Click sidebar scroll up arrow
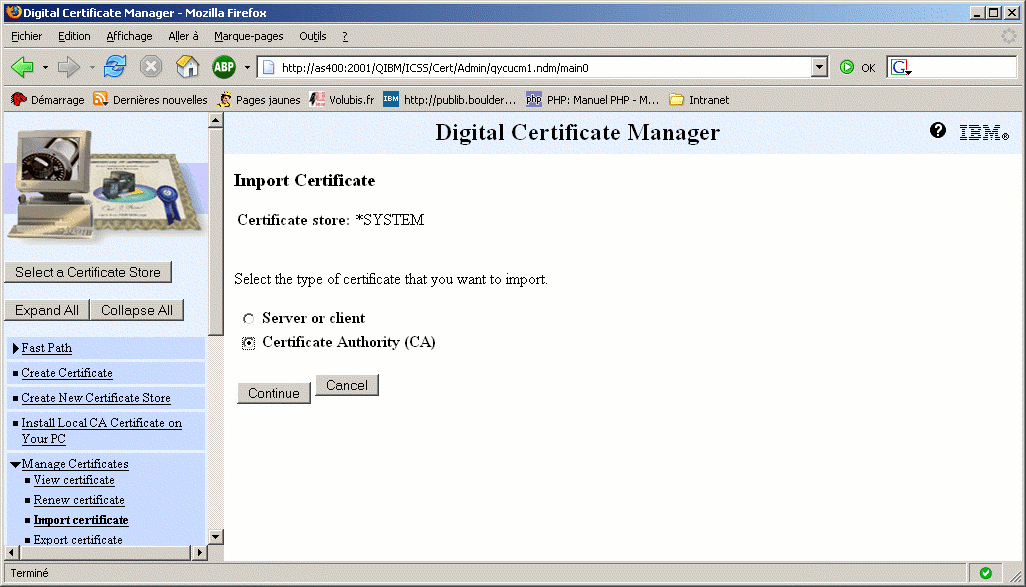The width and height of the screenshot is (1026, 587). coord(216,120)
